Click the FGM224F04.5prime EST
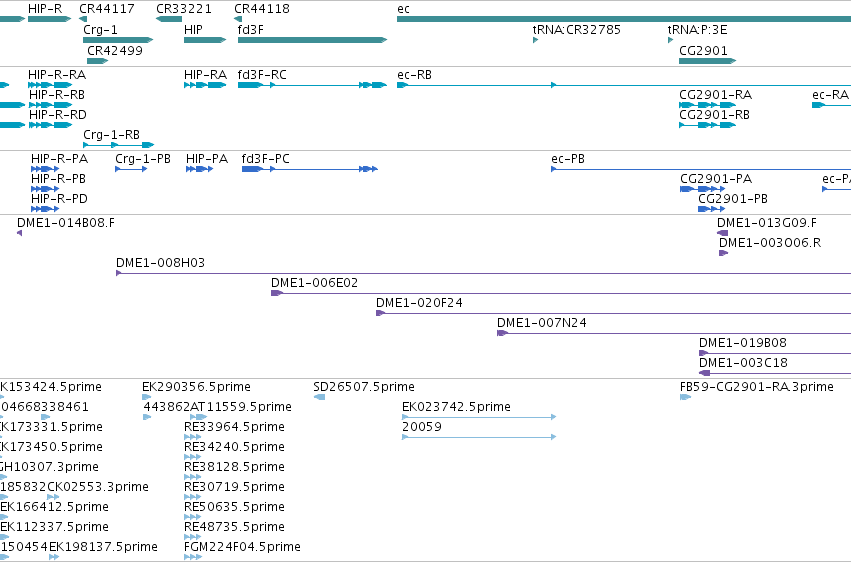 click(x=193, y=557)
